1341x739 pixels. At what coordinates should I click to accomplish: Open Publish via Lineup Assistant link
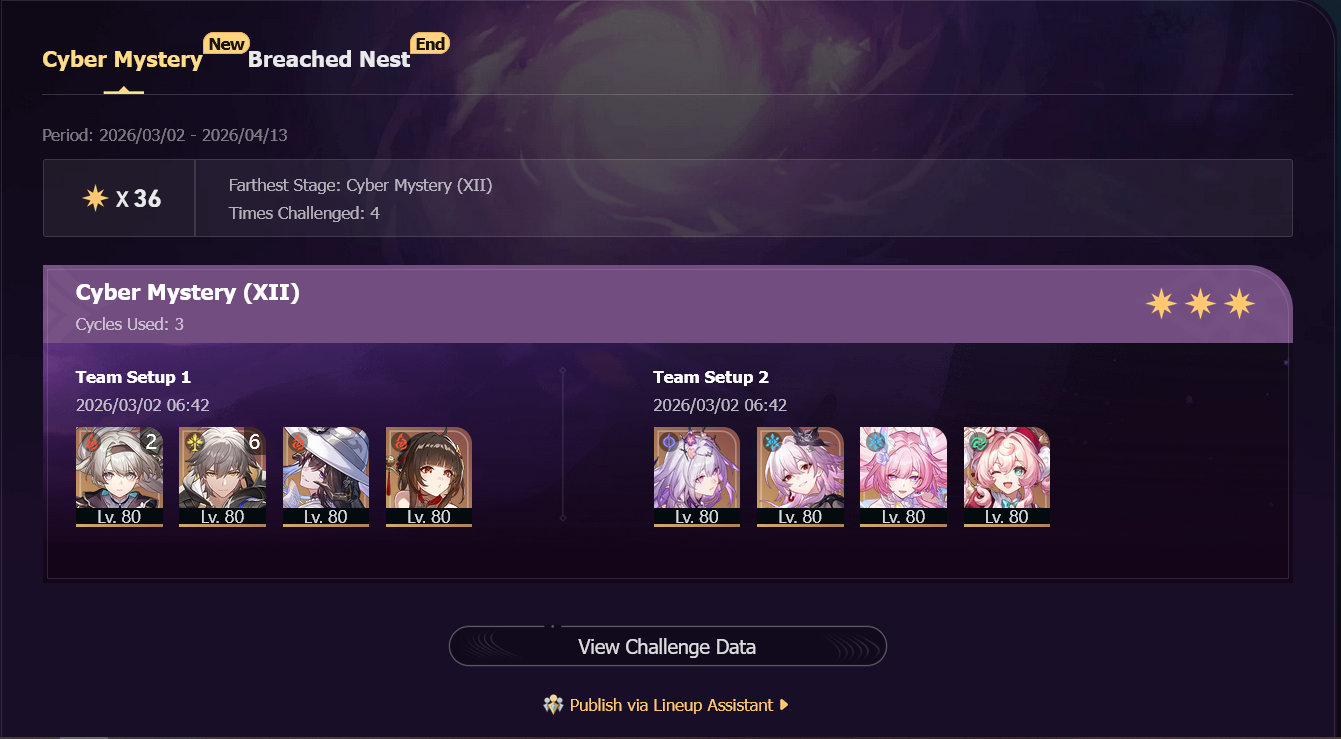(671, 705)
